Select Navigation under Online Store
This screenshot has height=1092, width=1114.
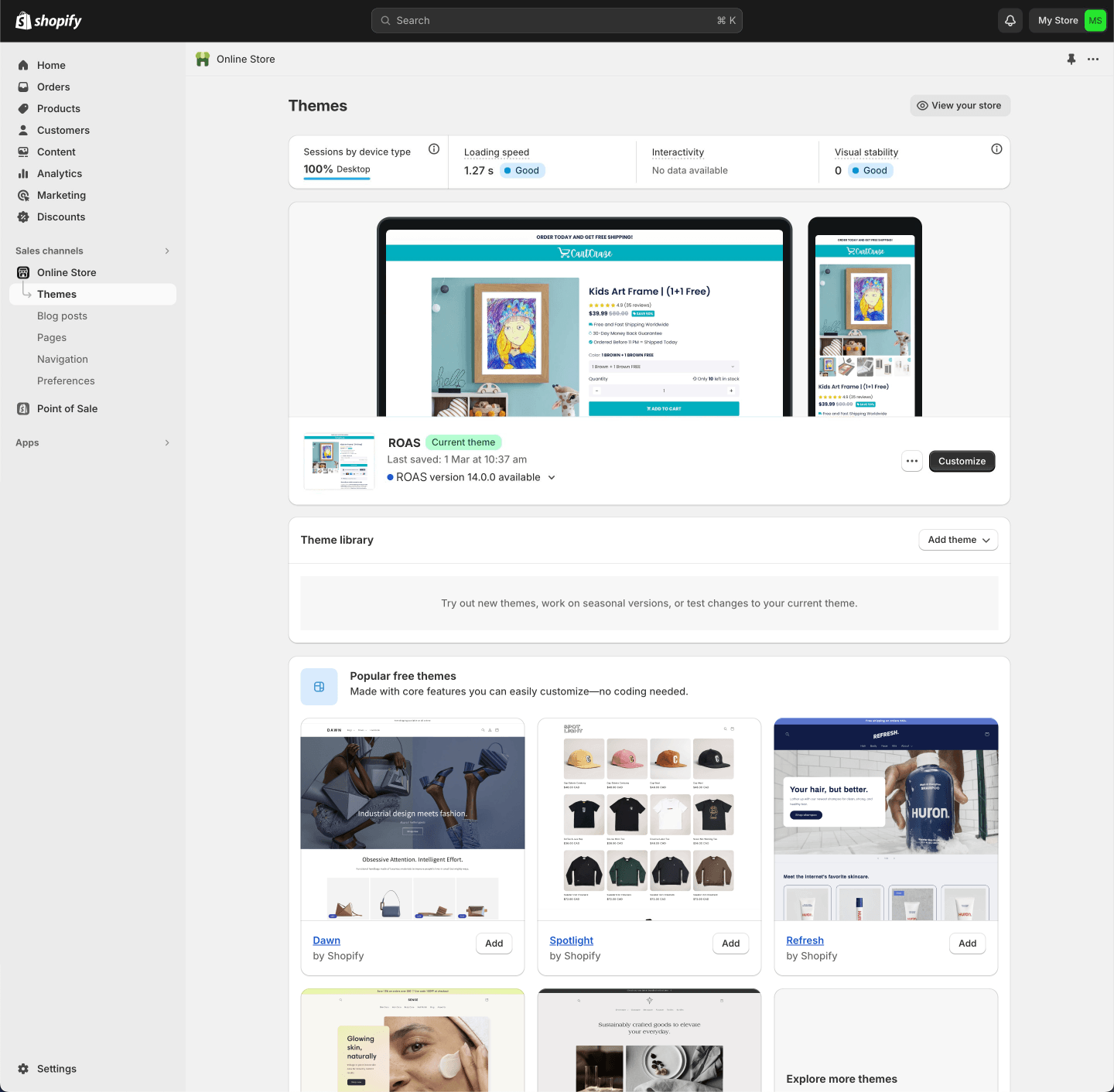click(63, 359)
